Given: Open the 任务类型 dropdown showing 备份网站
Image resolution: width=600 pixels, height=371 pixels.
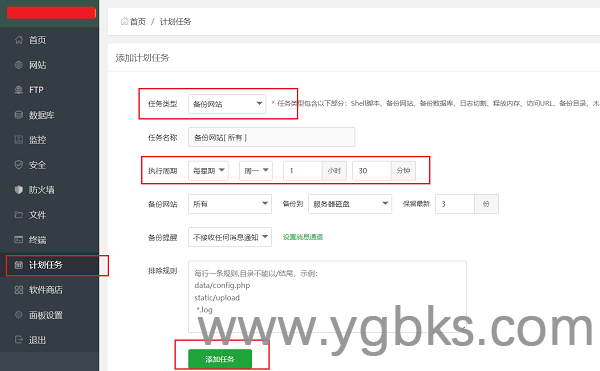Looking at the screenshot, I should click(x=227, y=104).
